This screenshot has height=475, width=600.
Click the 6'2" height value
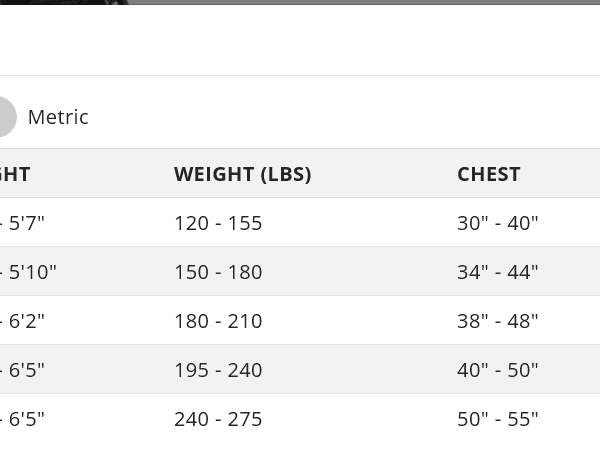click(x=26, y=321)
